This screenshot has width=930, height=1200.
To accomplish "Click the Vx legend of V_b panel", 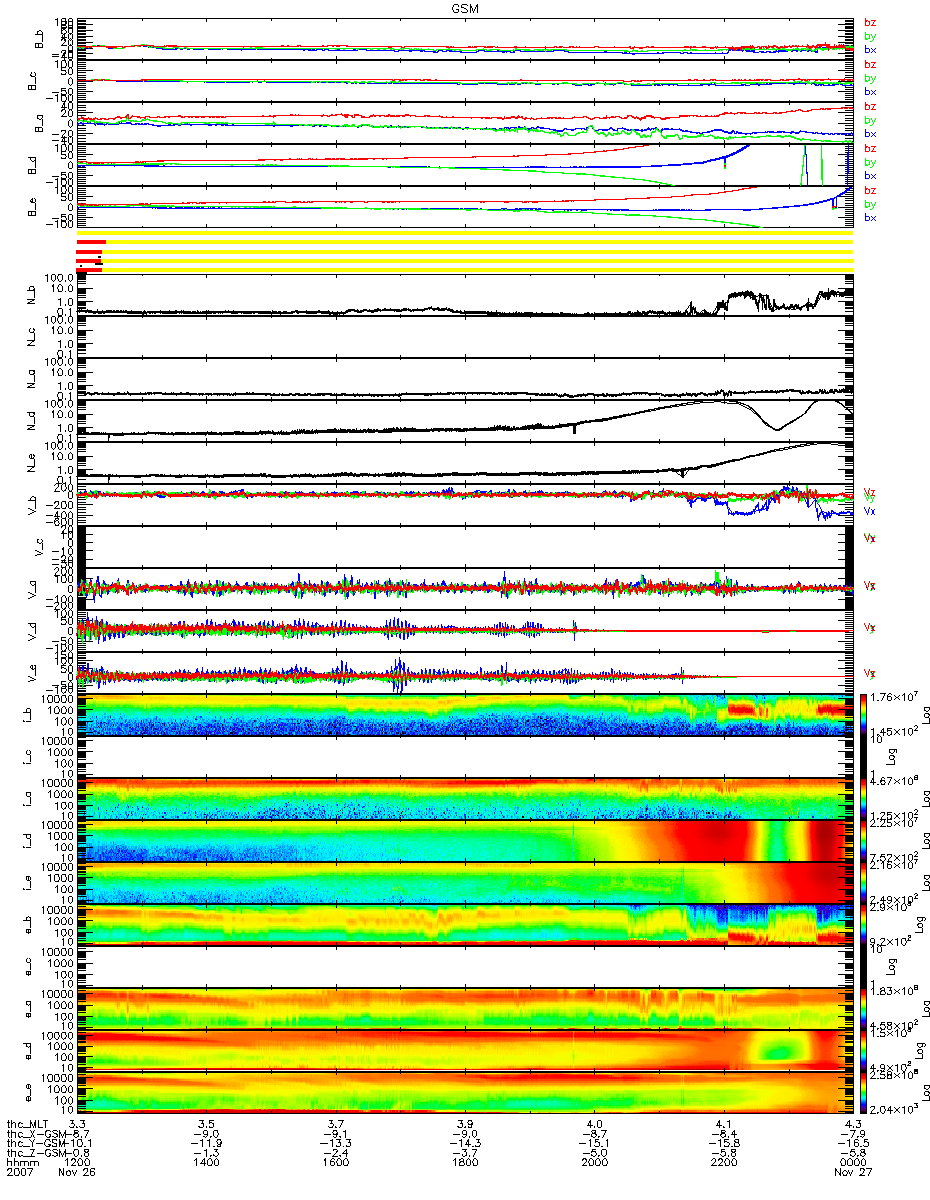I will point(870,511).
